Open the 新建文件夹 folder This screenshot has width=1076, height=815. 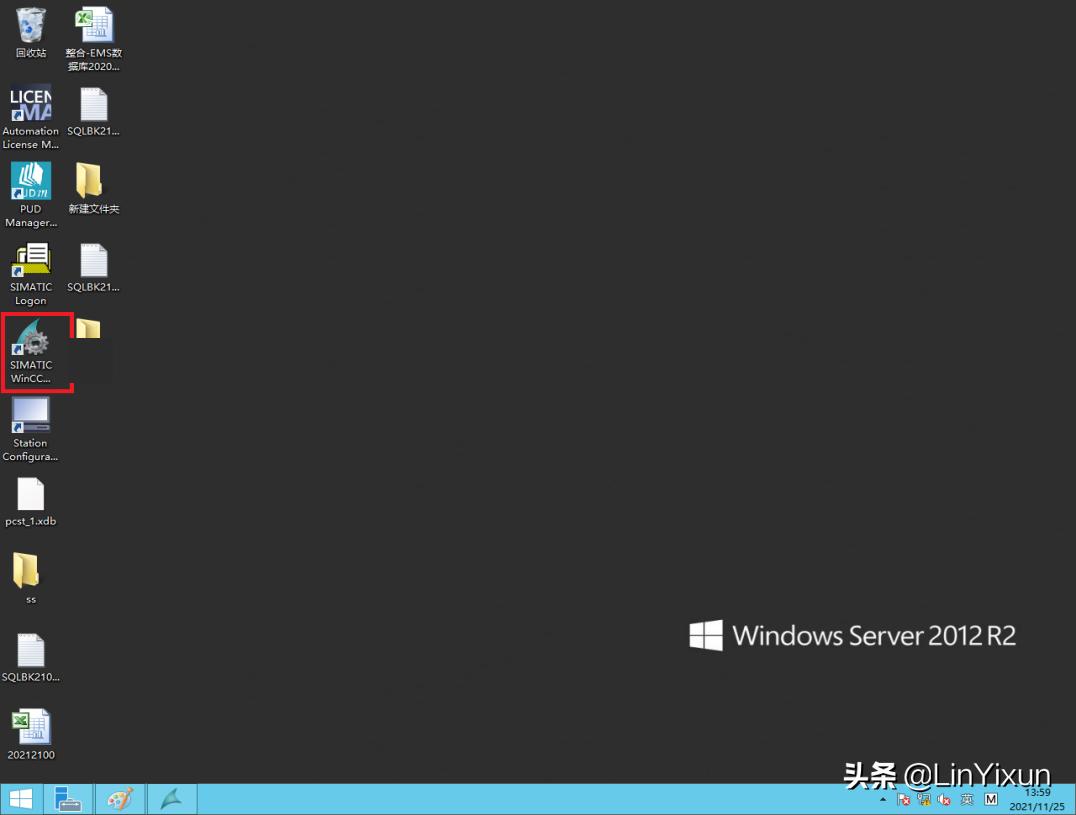94,188
